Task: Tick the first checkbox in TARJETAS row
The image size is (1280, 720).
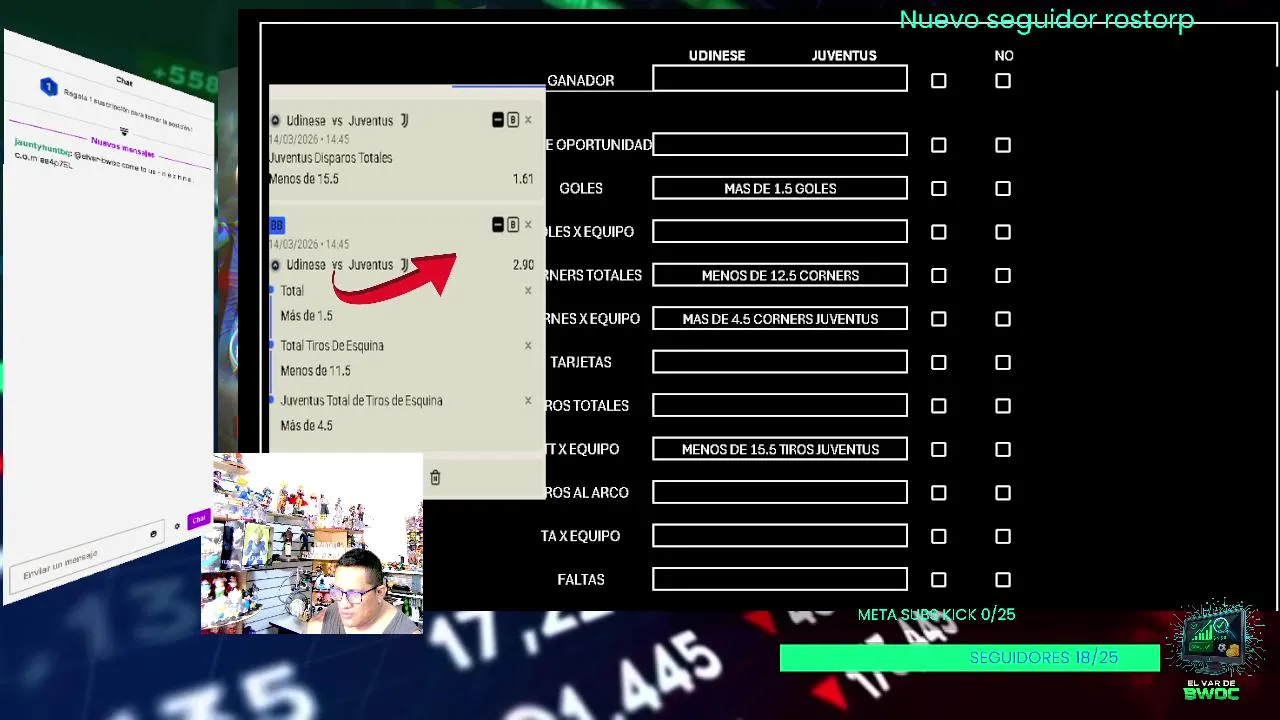Action: (939, 363)
